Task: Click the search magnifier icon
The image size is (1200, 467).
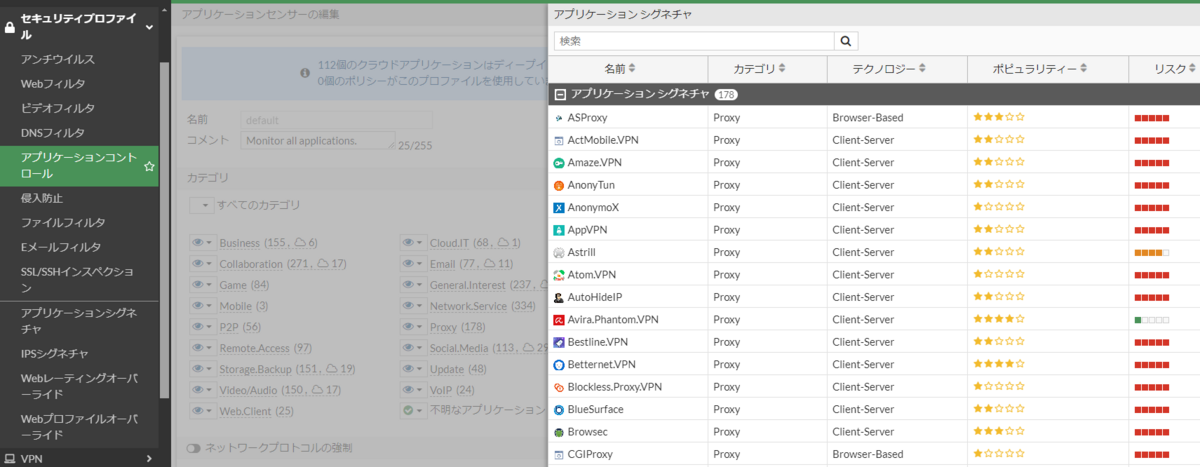Action: (846, 41)
